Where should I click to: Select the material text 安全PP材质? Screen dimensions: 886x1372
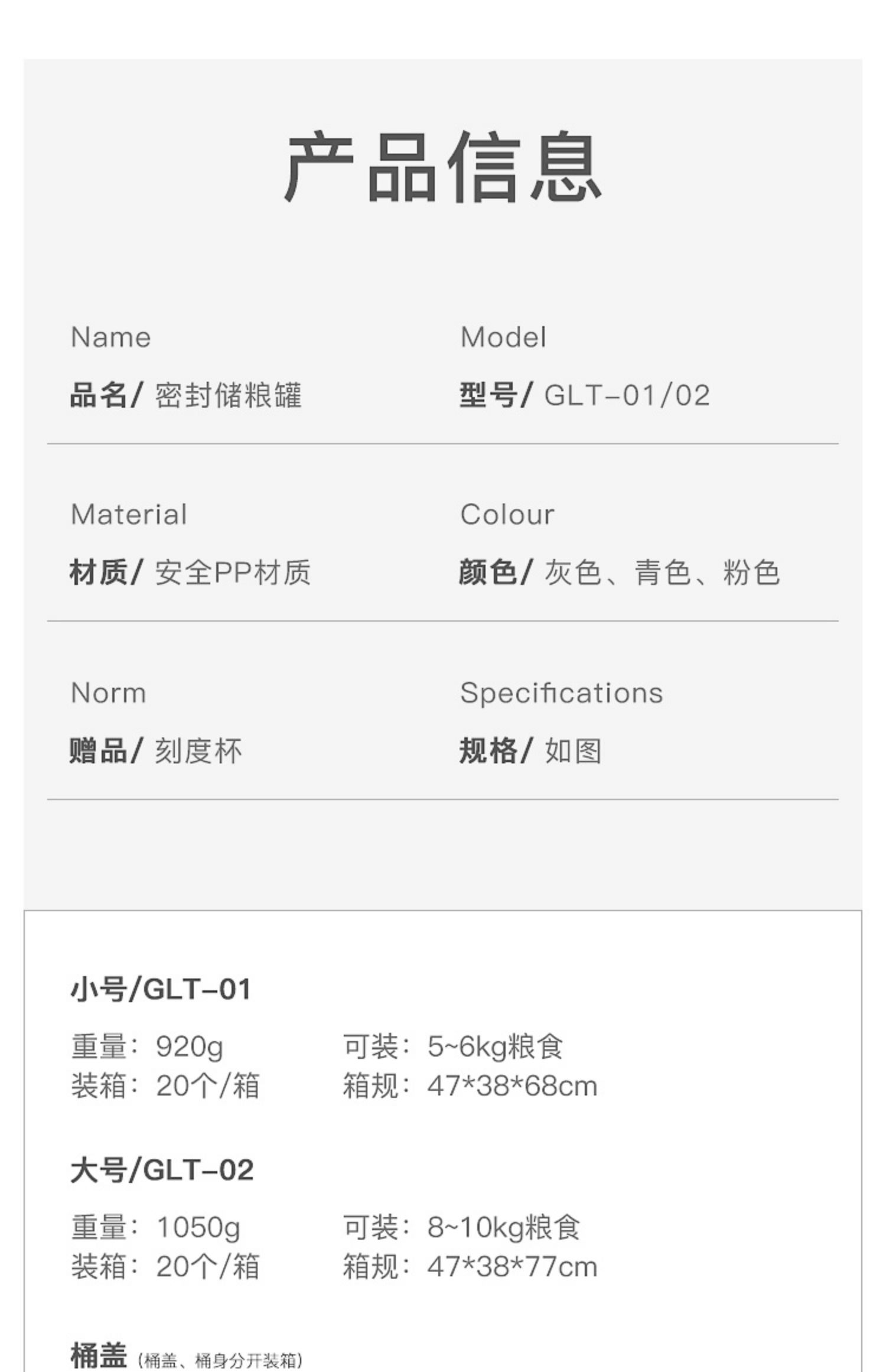click(233, 573)
